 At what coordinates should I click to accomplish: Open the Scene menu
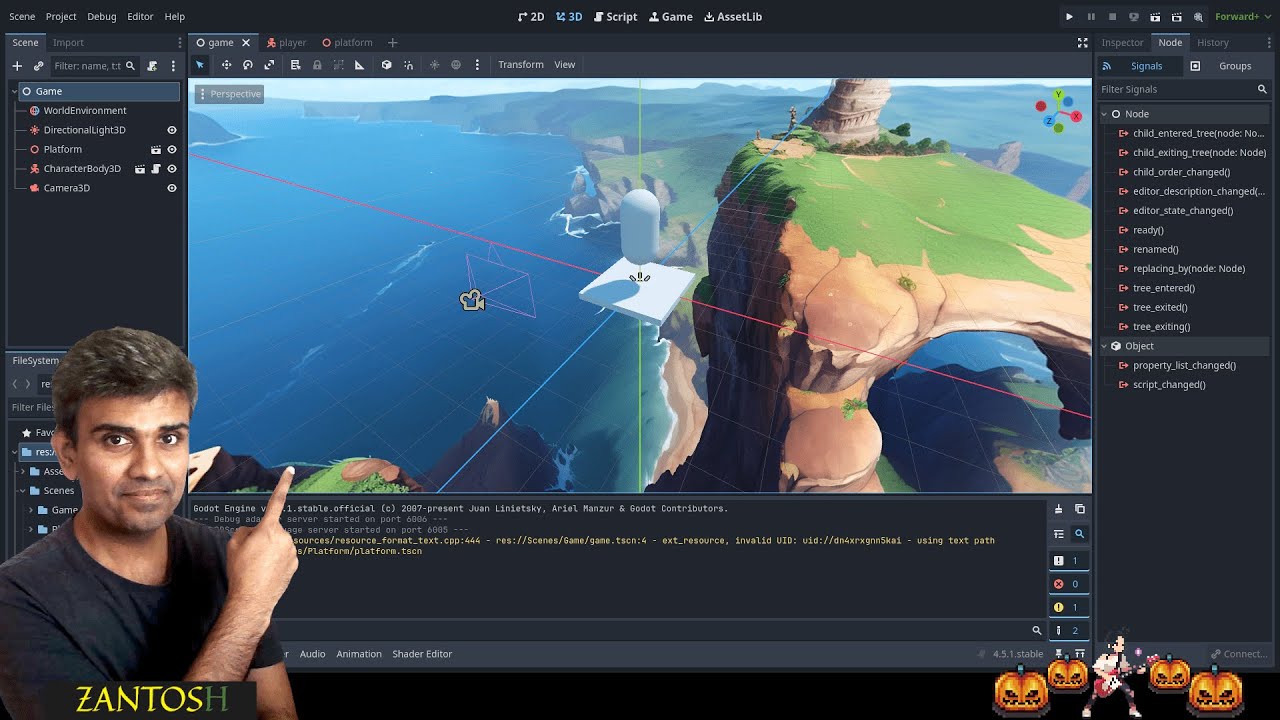tap(22, 17)
